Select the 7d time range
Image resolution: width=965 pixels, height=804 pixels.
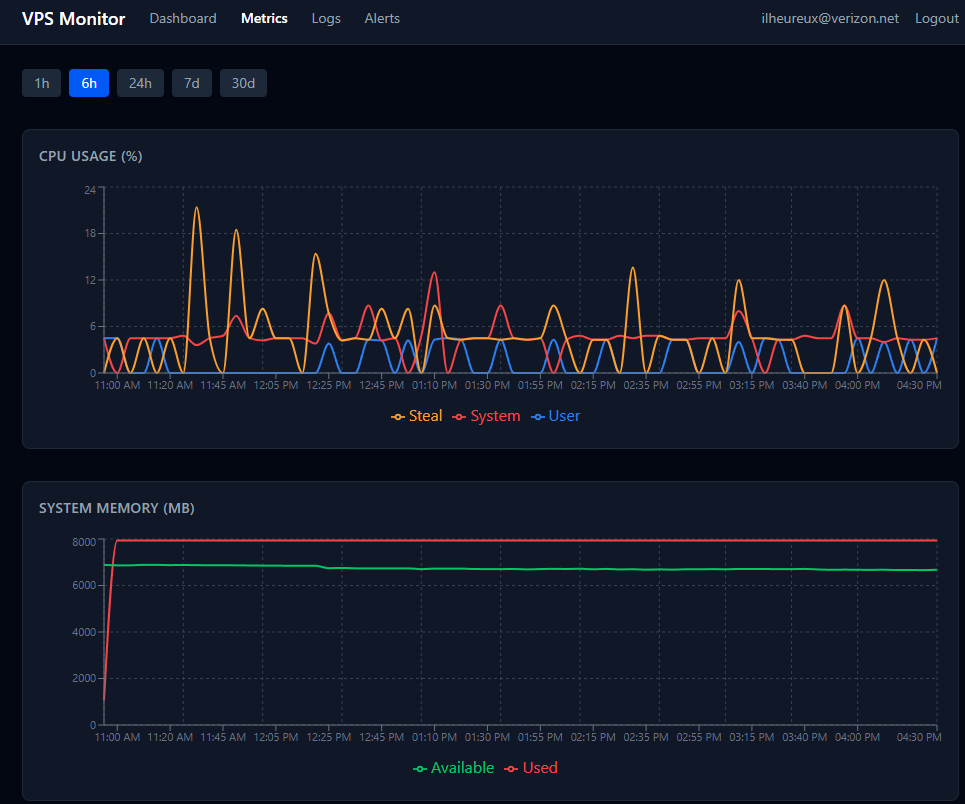[191, 83]
